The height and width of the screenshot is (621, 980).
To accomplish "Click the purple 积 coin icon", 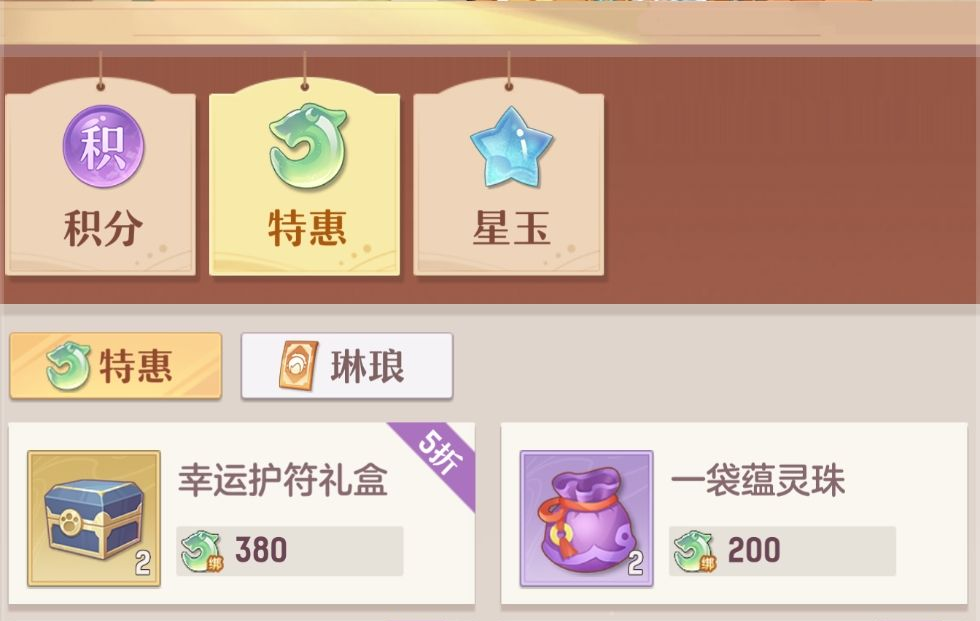I will [x=104, y=146].
